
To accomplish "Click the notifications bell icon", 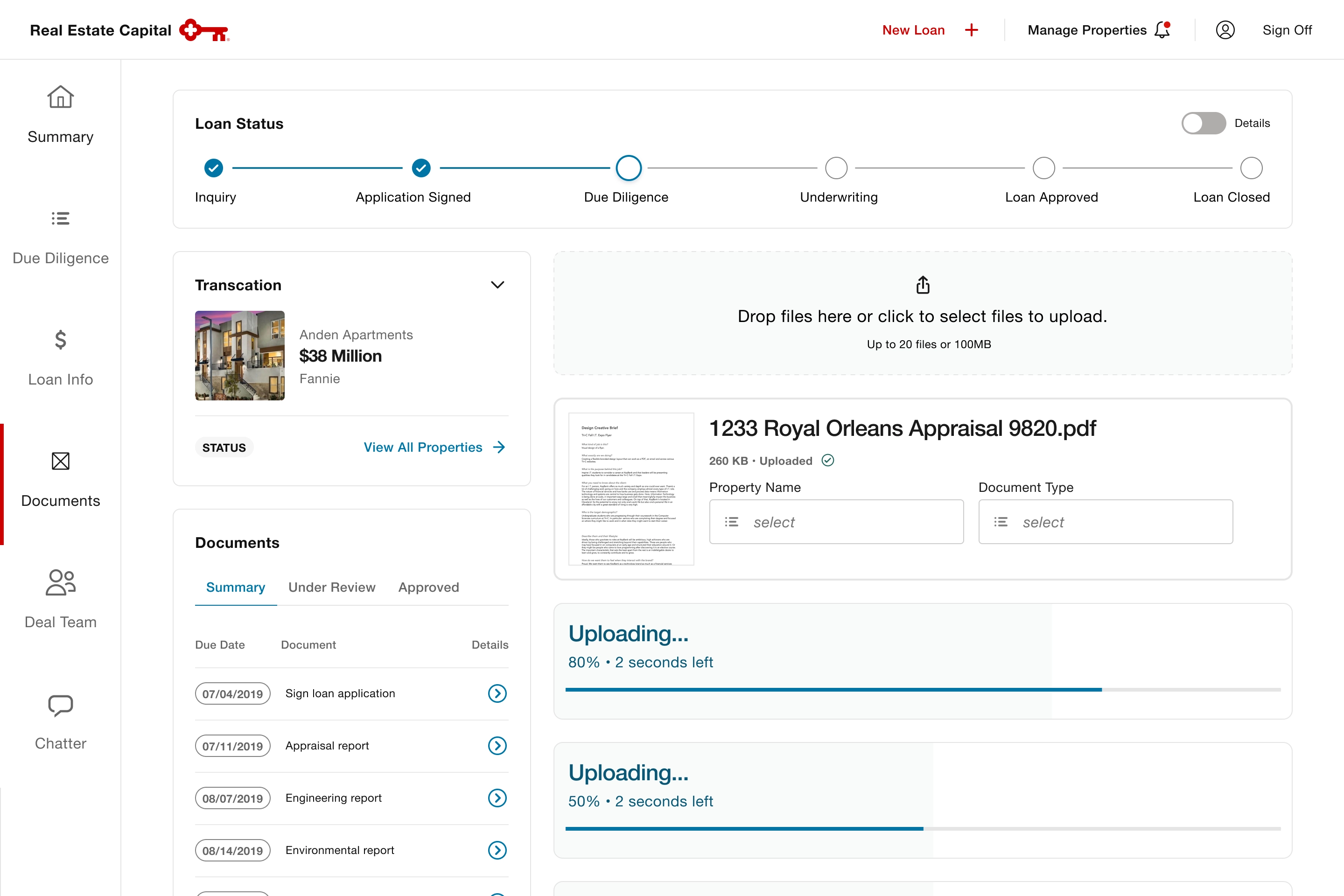I will tap(1163, 30).
